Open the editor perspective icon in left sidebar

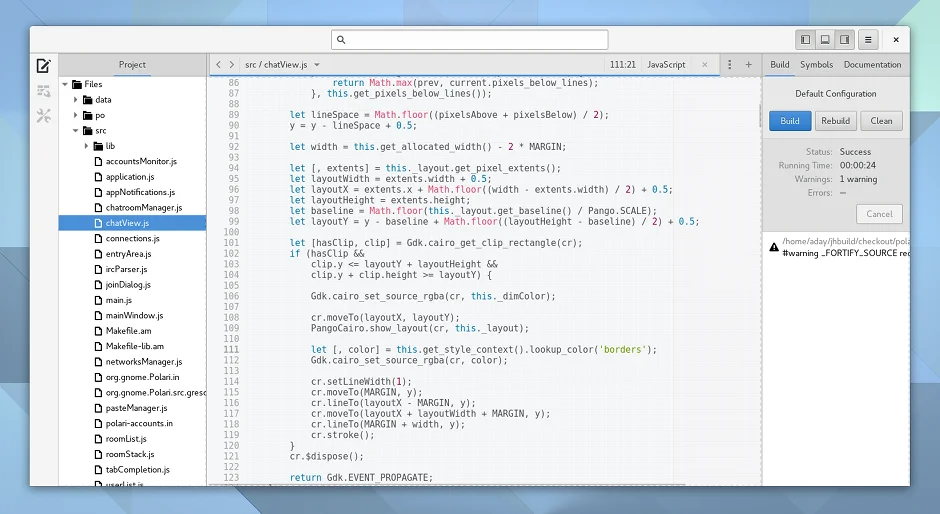click(x=43, y=66)
